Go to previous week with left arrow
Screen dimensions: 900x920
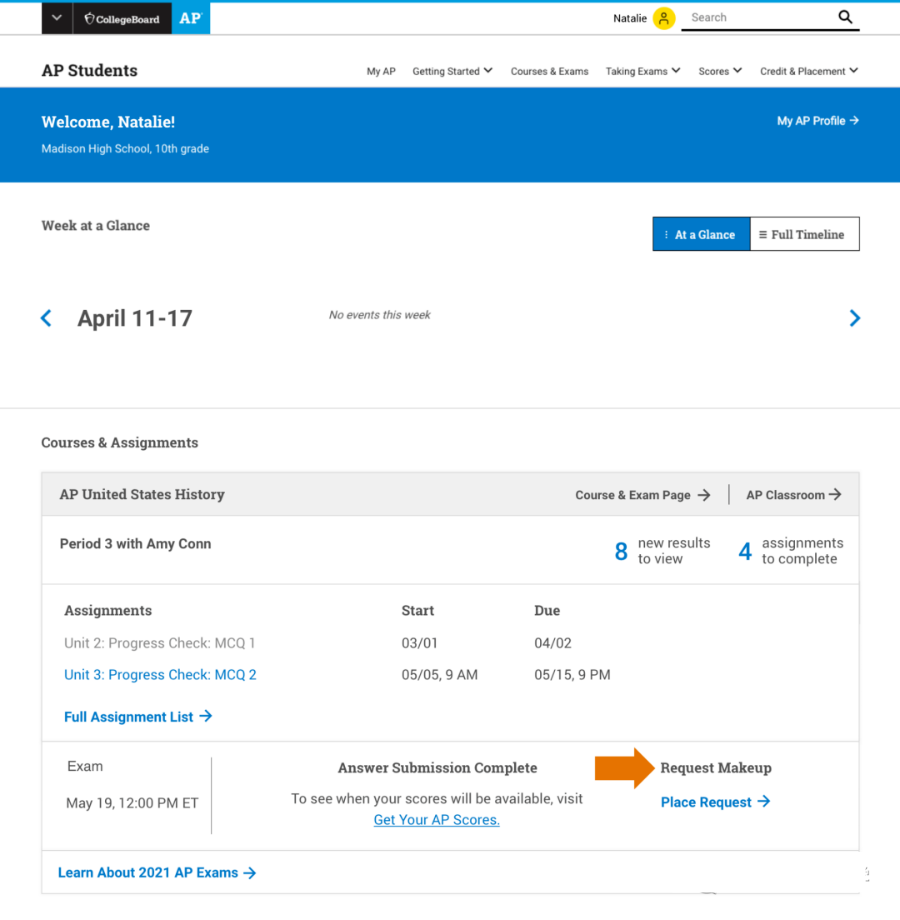46,318
